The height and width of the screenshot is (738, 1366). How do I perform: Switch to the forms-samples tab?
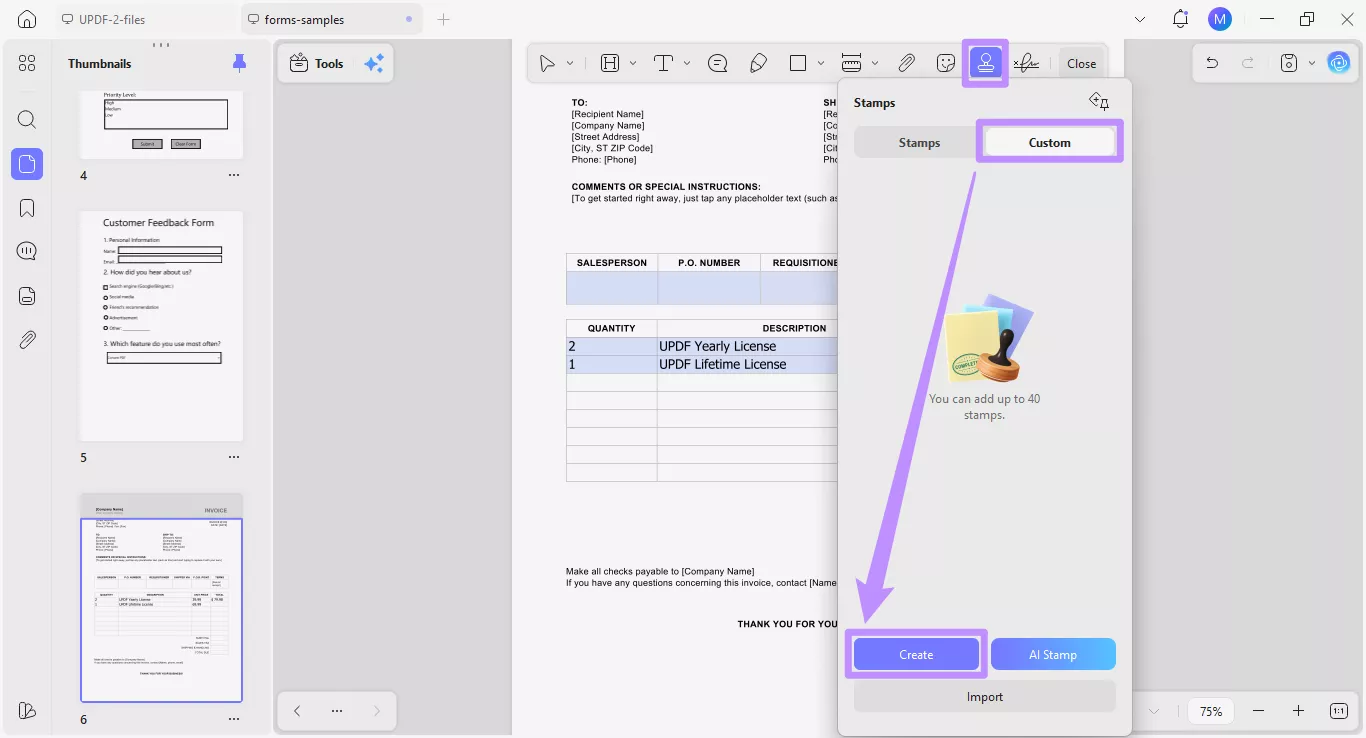(x=331, y=19)
